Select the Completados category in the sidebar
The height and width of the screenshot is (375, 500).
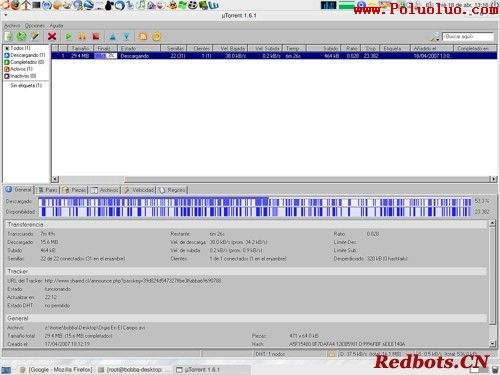[24, 62]
